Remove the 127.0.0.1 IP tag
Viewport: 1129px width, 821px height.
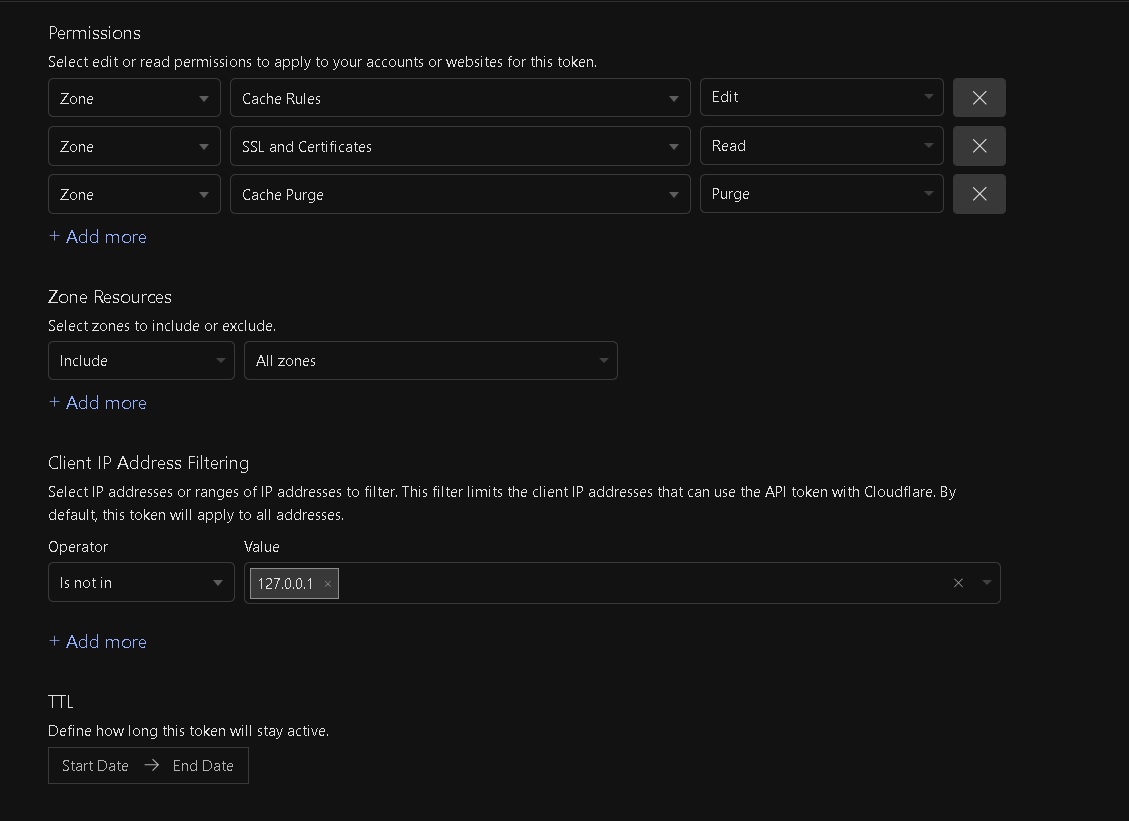coord(327,584)
